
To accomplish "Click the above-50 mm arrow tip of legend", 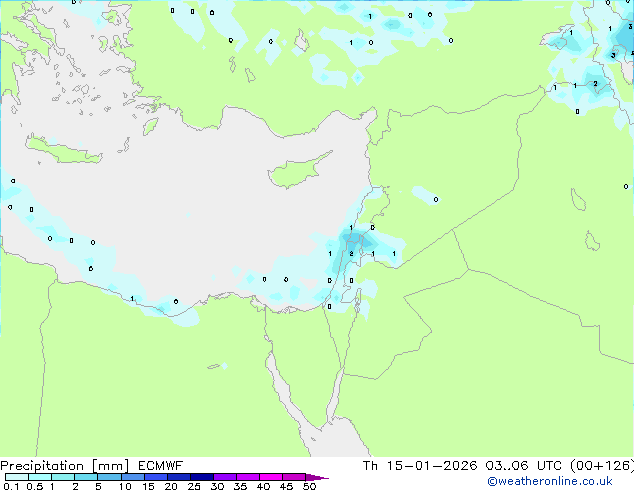I will click(x=317, y=477).
